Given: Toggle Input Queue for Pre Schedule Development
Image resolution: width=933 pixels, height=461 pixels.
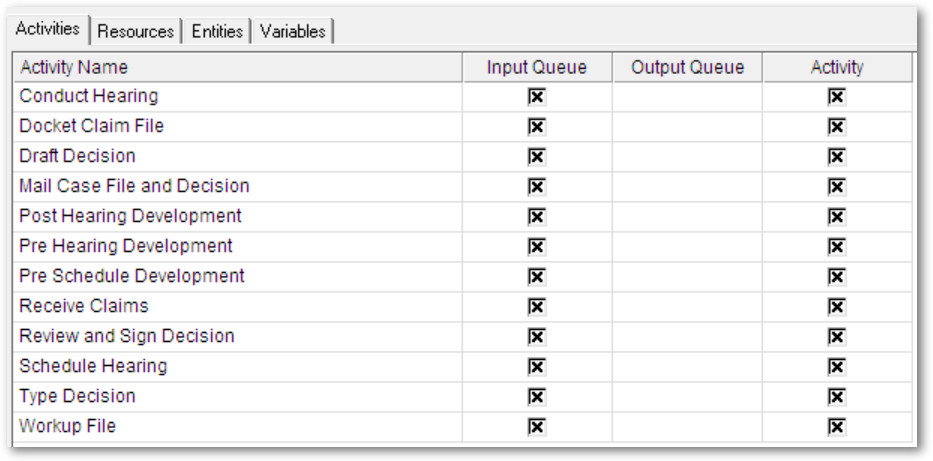Looking at the screenshot, I should coord(537,277).
